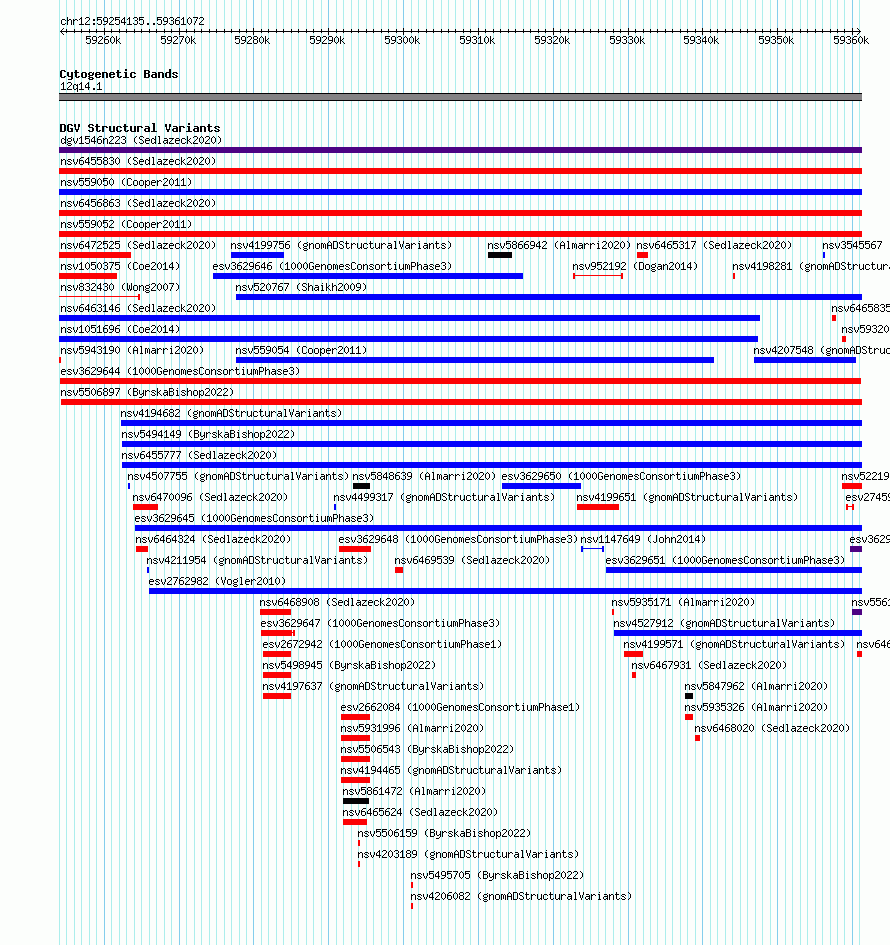Screen dimensions: 890x945
Task: Select nsv6465624 (Sedlazeck2020) label
Action: [x=420, y=812]
